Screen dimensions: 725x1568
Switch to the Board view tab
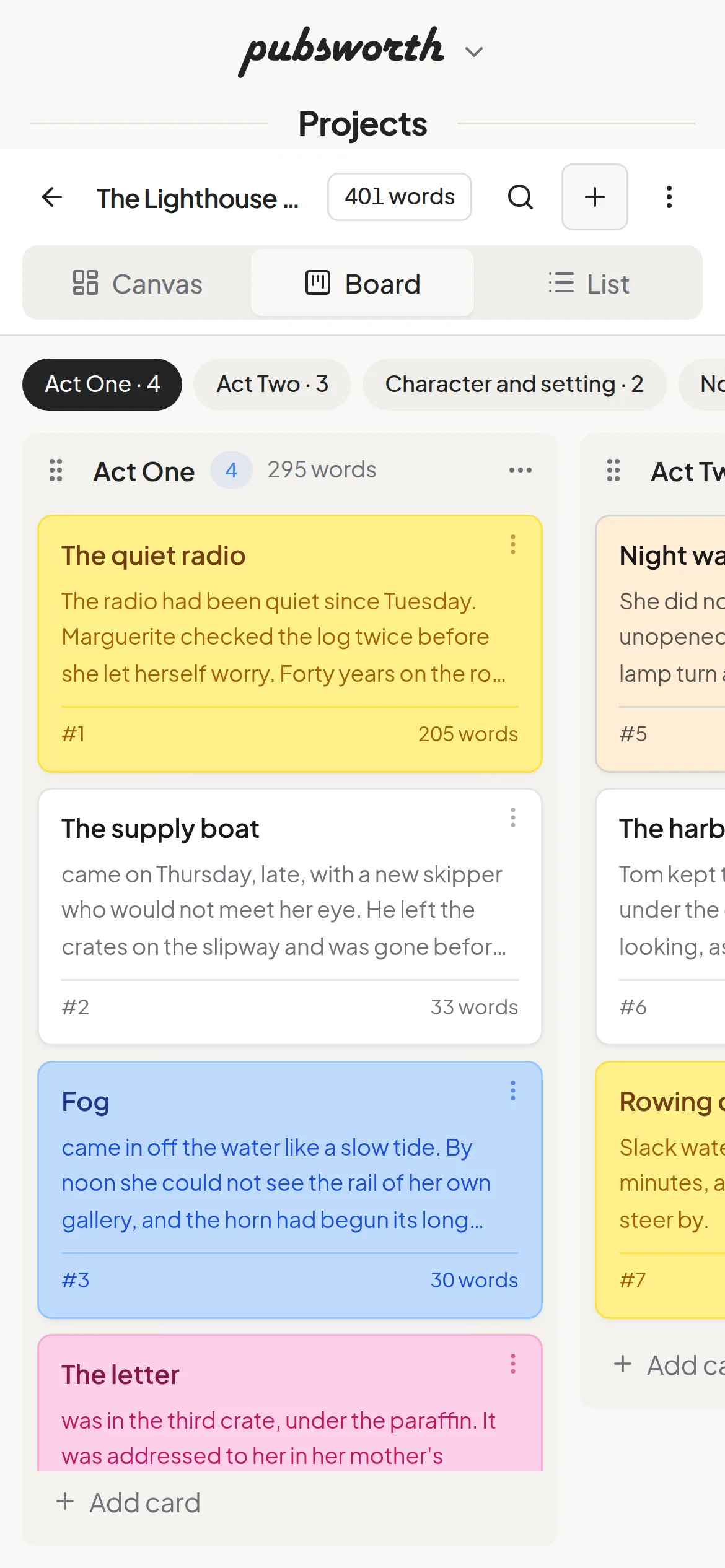(362, 284)
